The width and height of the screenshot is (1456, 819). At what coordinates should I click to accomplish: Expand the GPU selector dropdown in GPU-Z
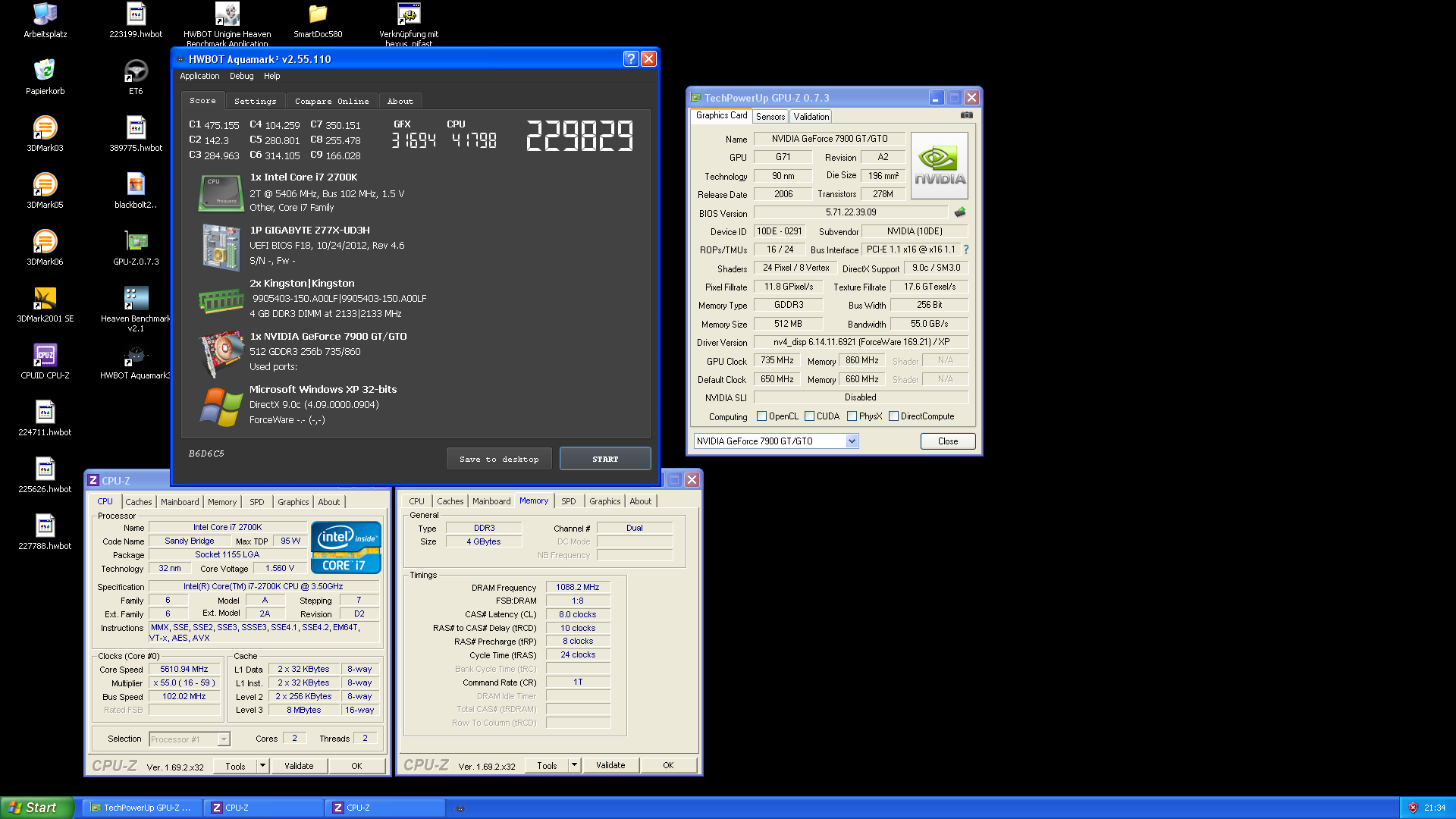point(852,441)
